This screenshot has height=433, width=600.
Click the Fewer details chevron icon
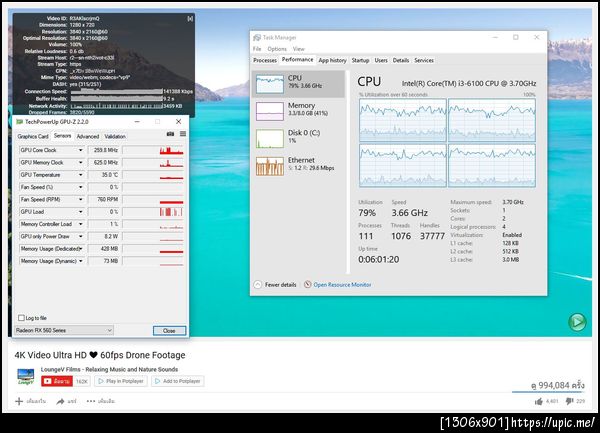pos(258,285)
